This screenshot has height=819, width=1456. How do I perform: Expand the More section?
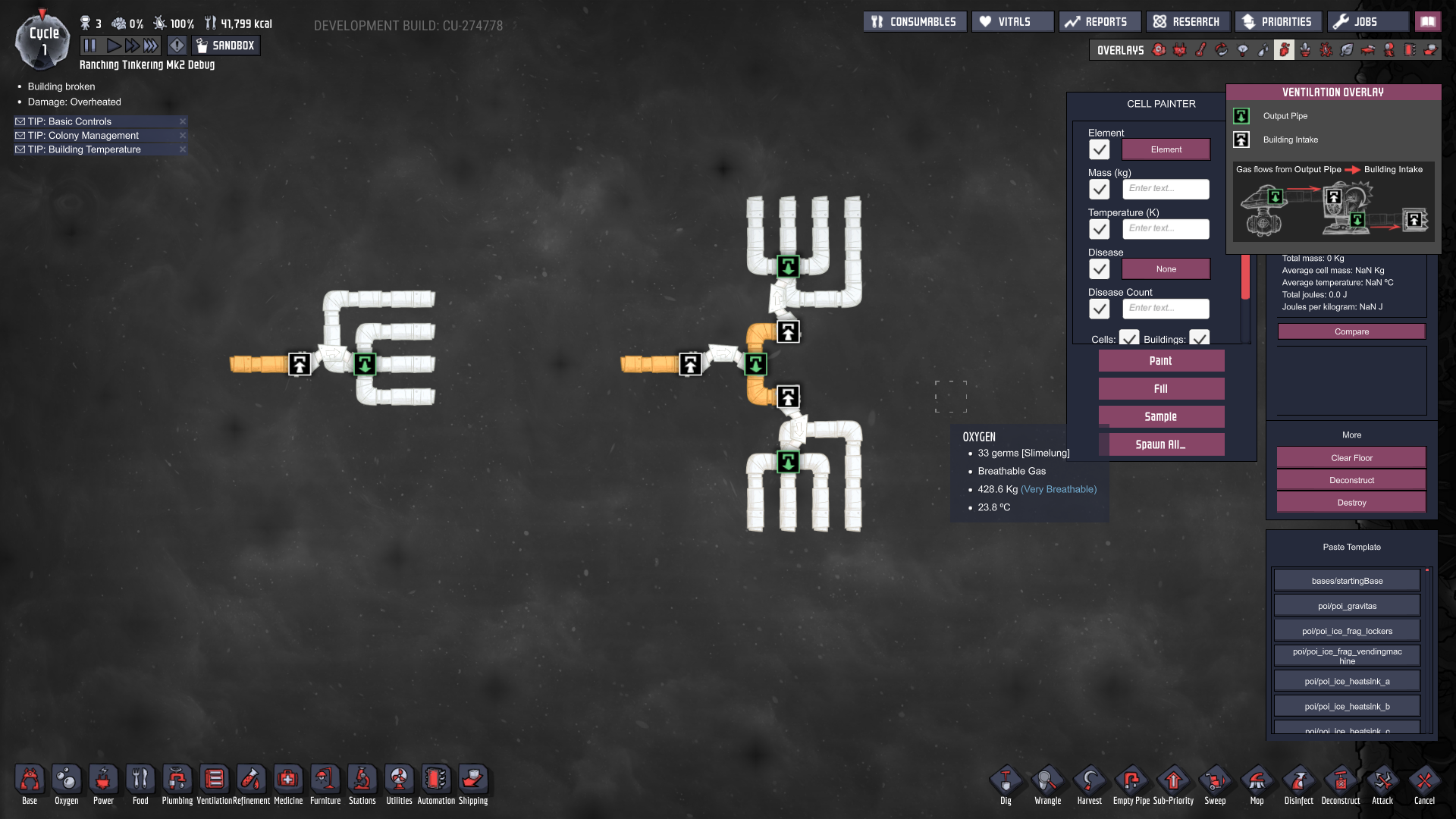pos(1351,435)
